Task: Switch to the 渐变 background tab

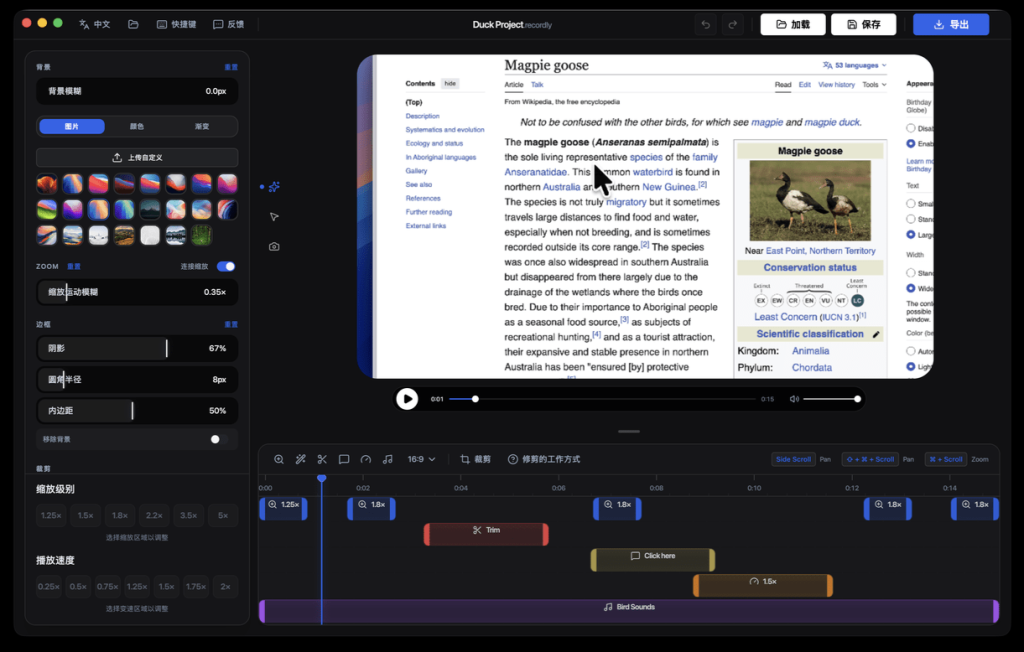Action: [202, 126]
